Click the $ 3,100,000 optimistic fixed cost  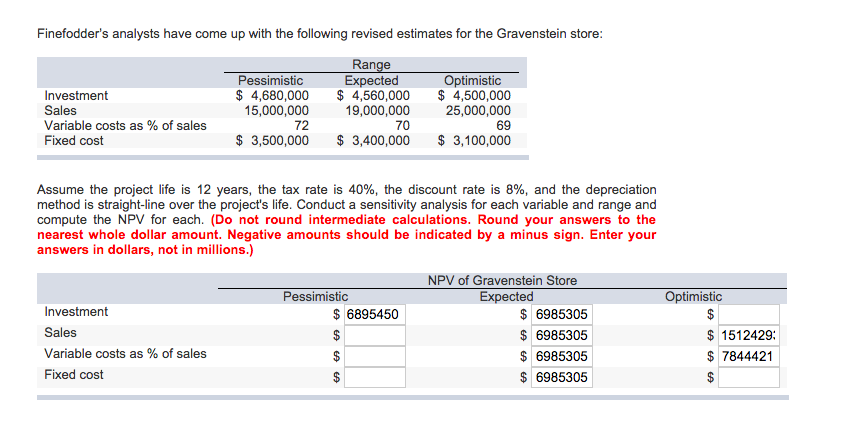point(474,141)
